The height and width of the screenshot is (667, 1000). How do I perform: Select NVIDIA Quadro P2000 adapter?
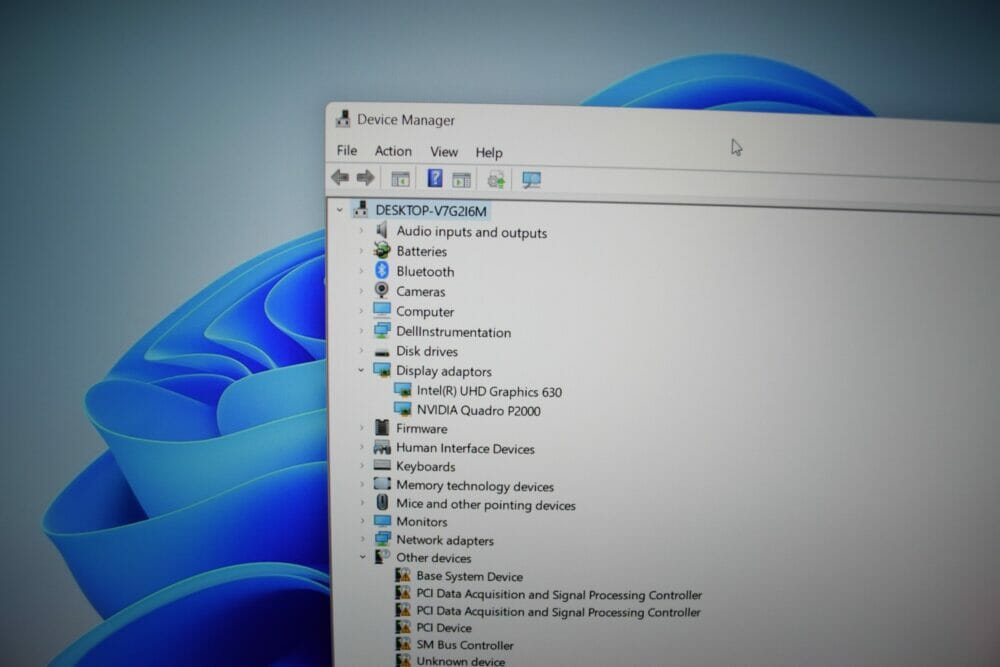(478, 411)
